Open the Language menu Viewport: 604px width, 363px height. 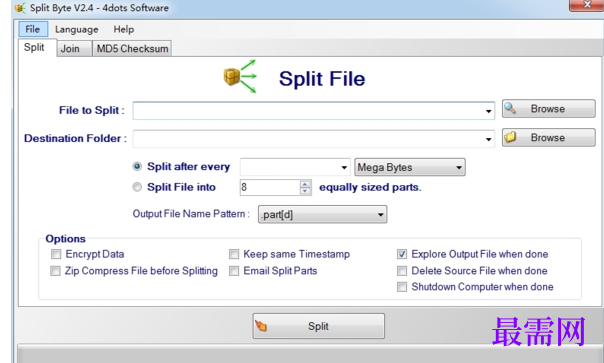click(x=76, y=29)
